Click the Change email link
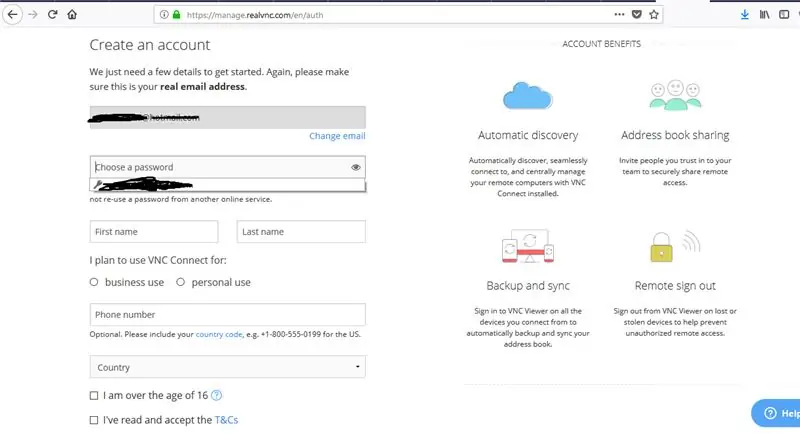 337,136
